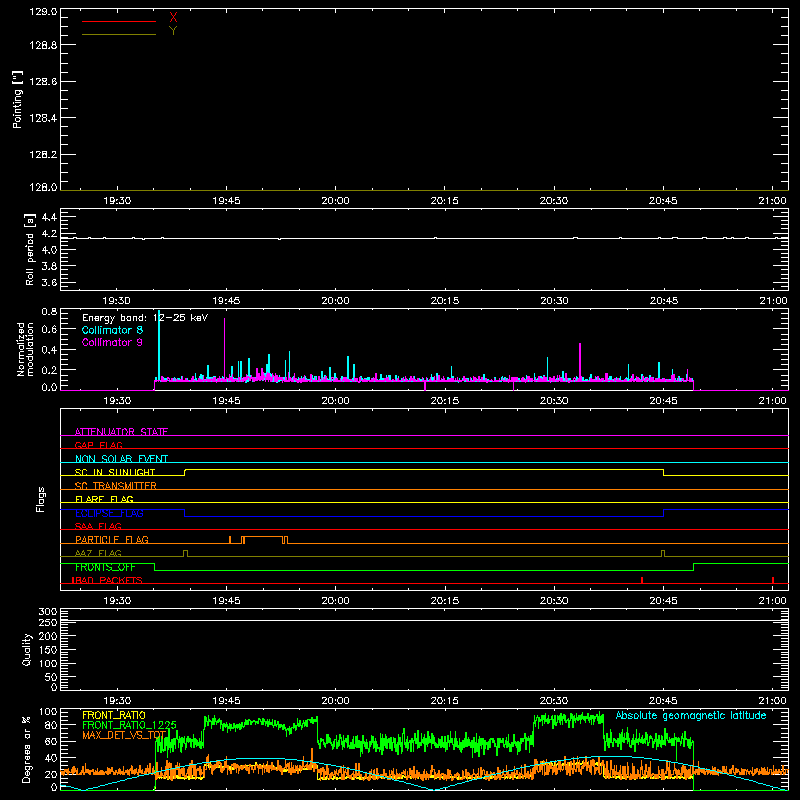The height and width of the screenshot is (800, 800).
Task: Click the 3.6 tick on Roll period axis
Action: 49,282
